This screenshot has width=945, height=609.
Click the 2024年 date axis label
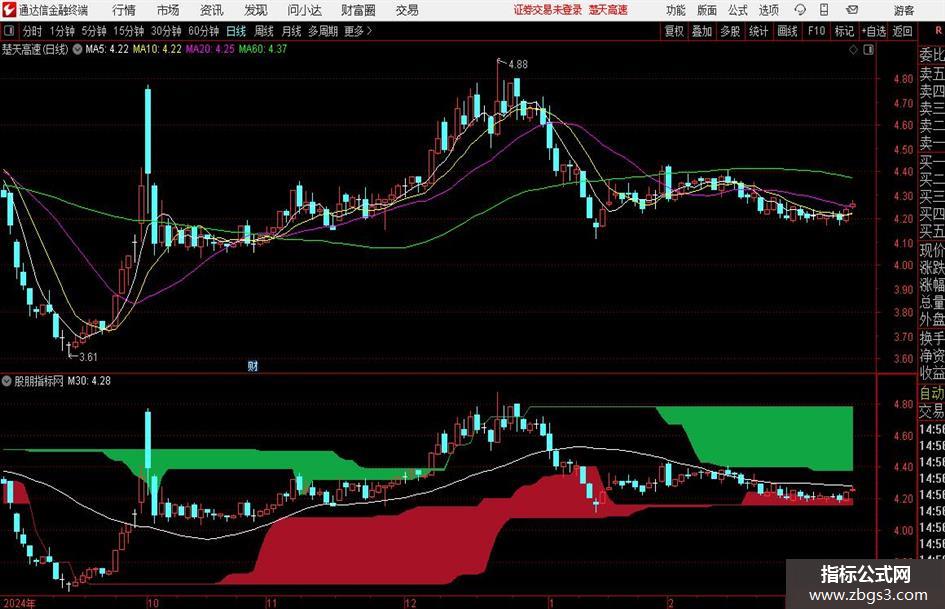[19, 603]
